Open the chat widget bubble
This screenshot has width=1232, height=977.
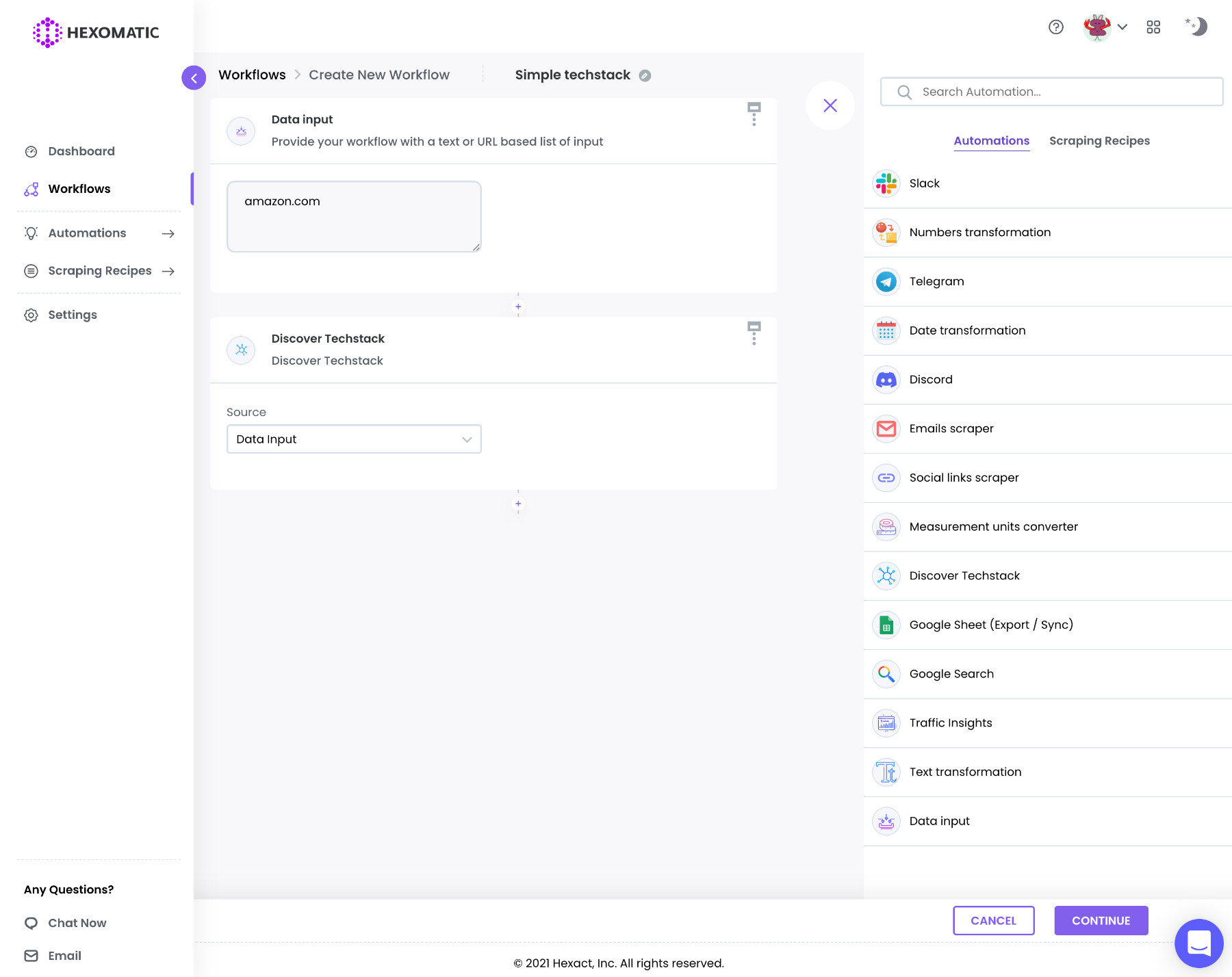pos(1199,943)
